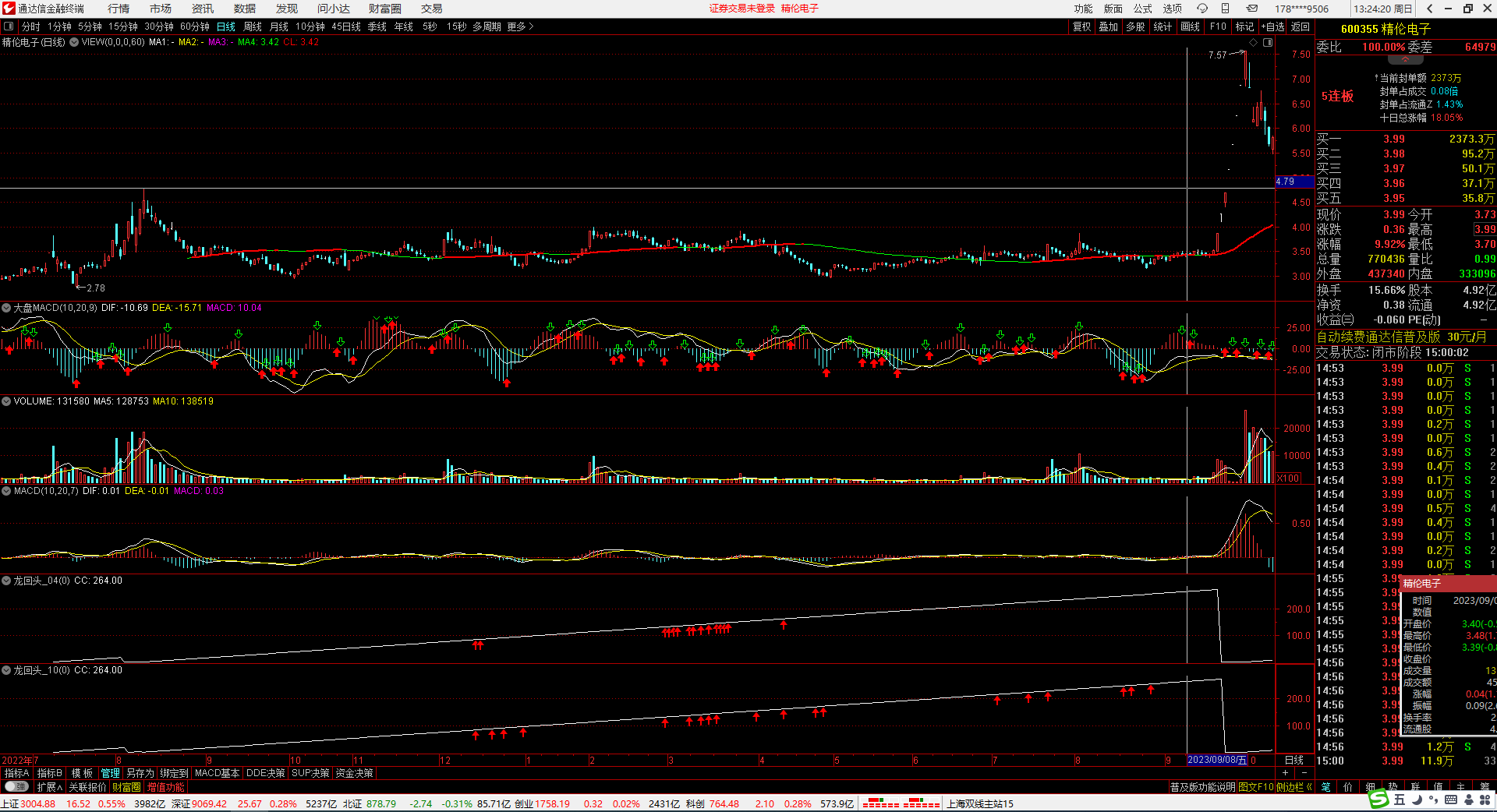Click the 复权 button
This screenshot has width=1497, height=812.
pos(1082,26)
